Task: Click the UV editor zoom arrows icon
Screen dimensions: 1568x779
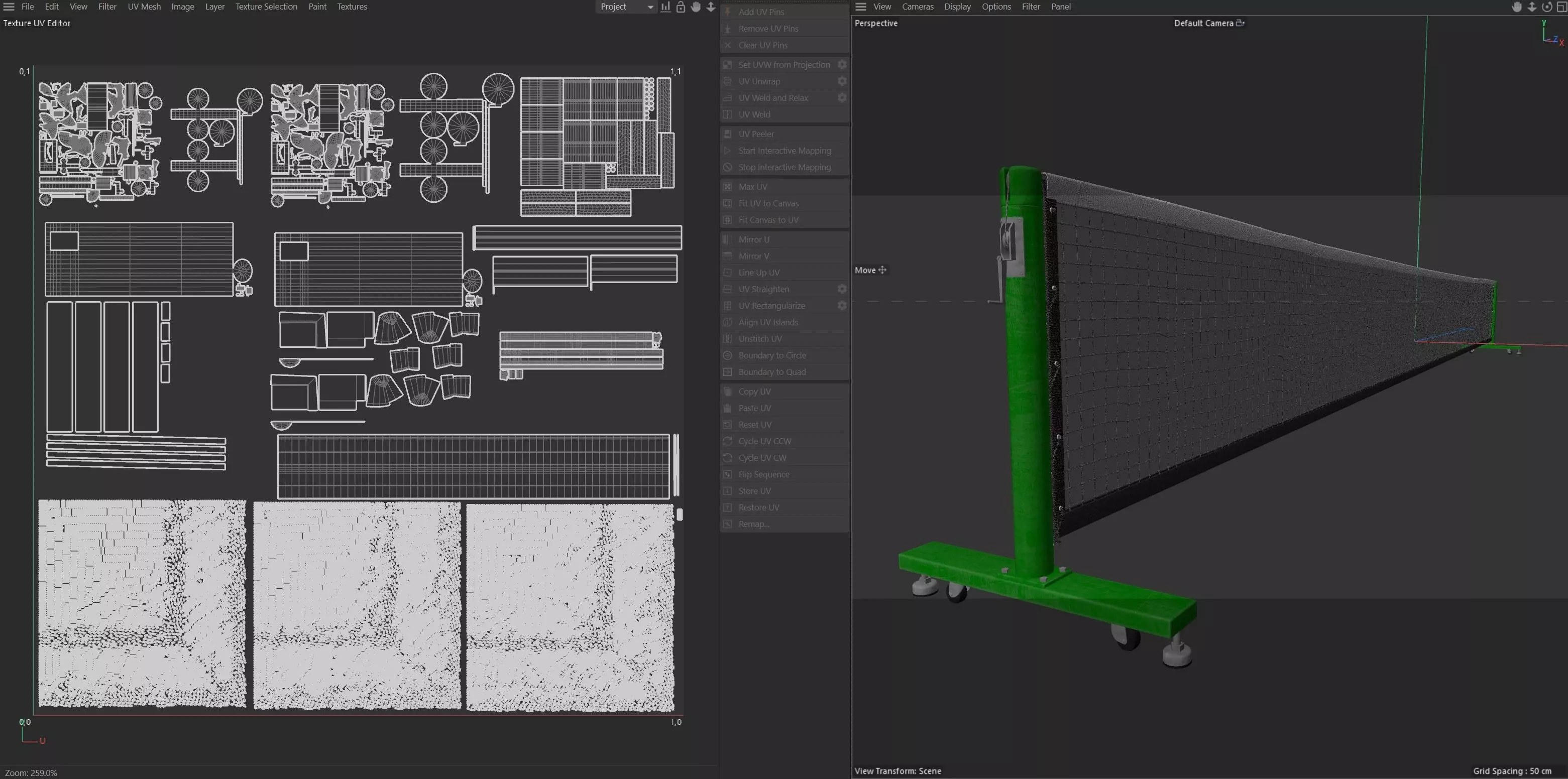Action: tap(710, 7)
